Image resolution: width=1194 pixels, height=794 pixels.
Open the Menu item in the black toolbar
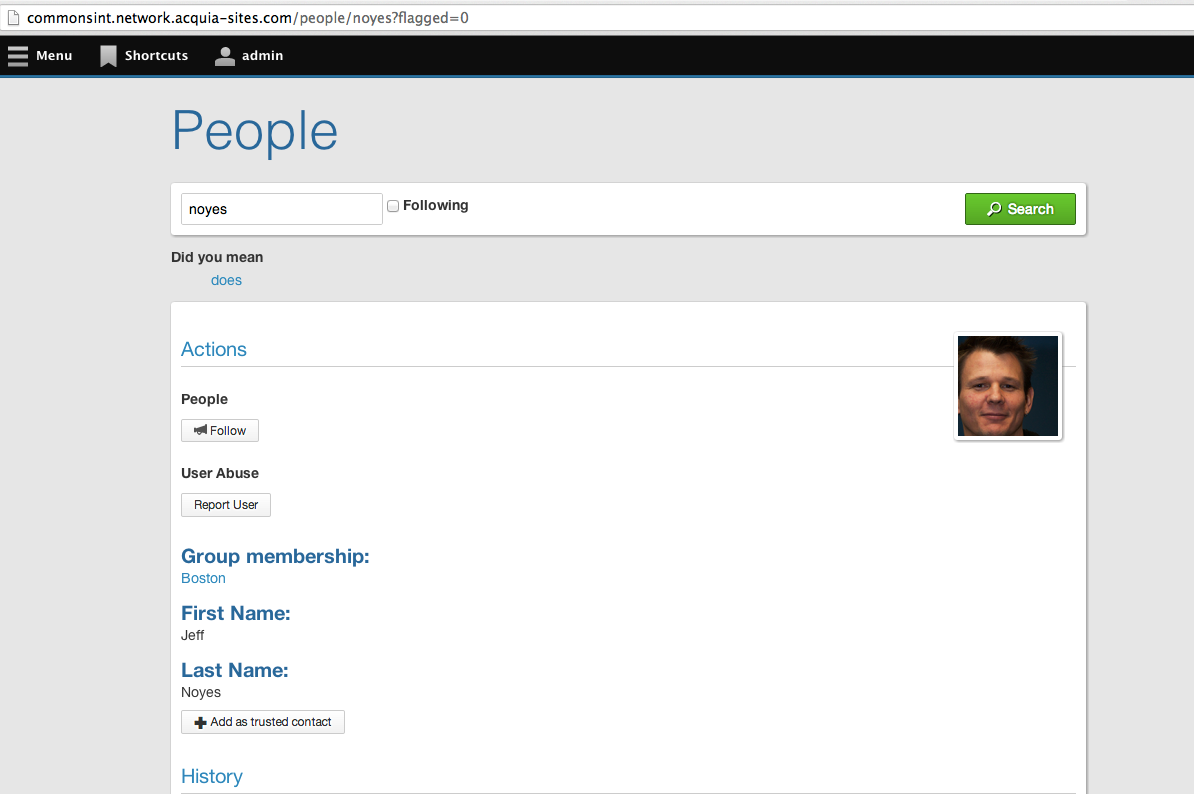click(54, 55)
